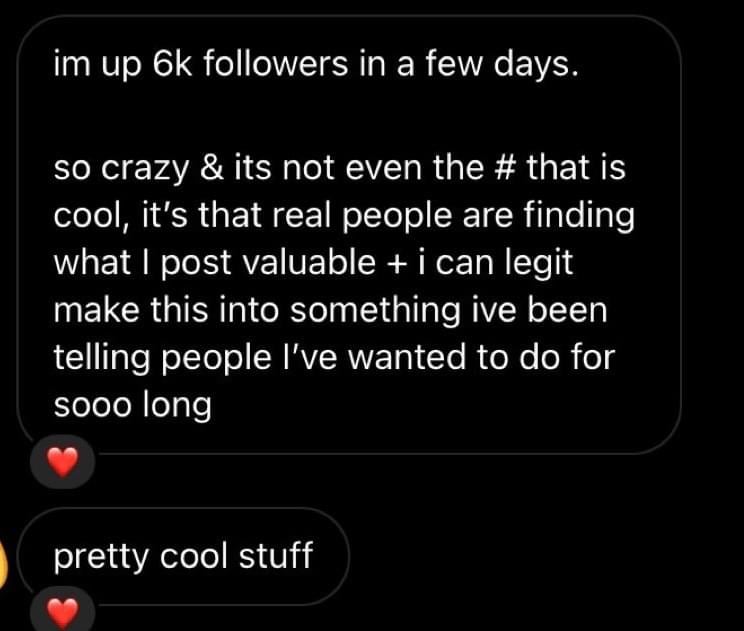This screenshot has height=631, width=744.
Task: Select the "pretty cool stuff" message bubble
Action: [x=183, y=555]
